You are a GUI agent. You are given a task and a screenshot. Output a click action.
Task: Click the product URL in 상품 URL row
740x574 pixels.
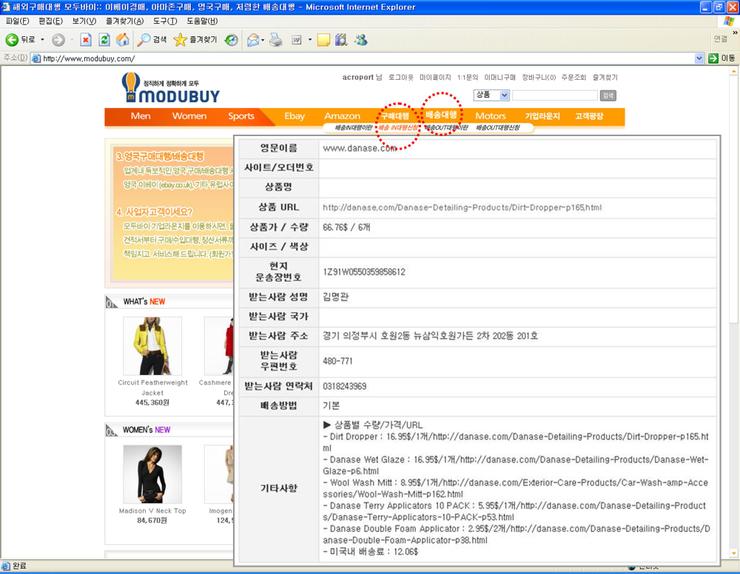coord(462,207)
